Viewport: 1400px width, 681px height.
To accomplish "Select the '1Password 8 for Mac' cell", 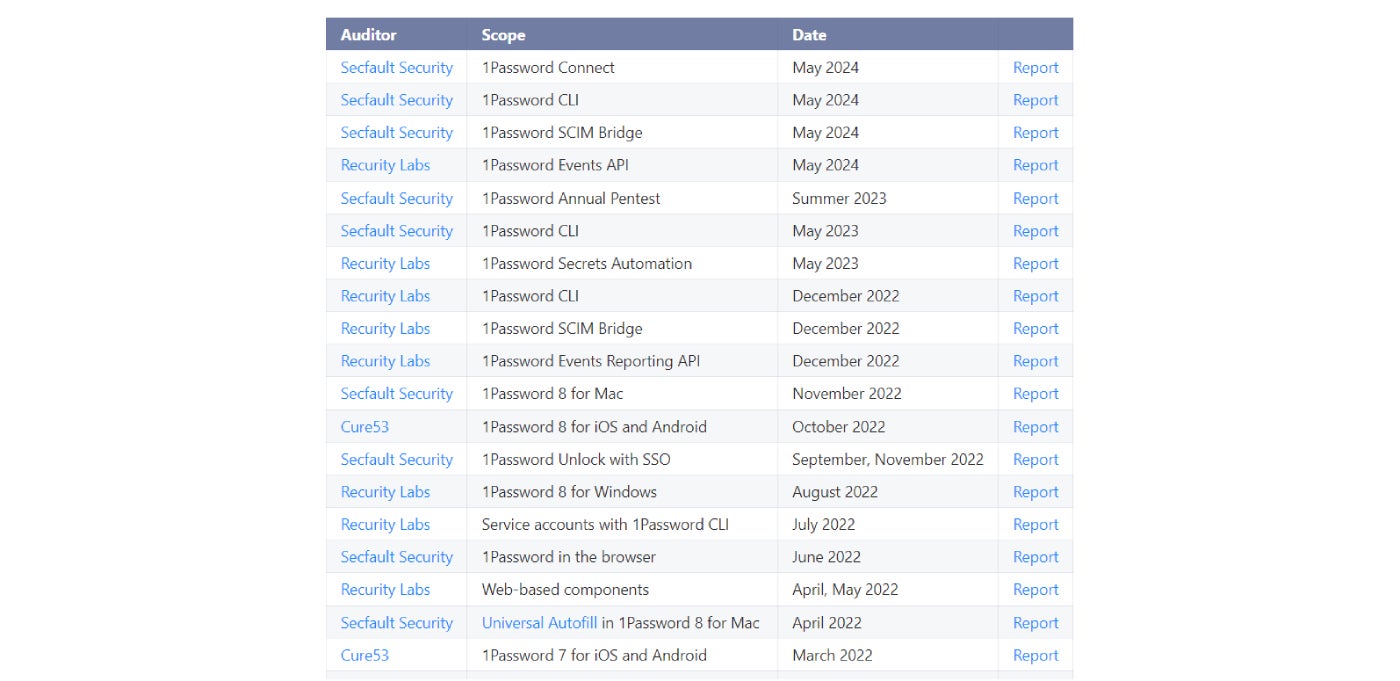I will coord(622,394).
